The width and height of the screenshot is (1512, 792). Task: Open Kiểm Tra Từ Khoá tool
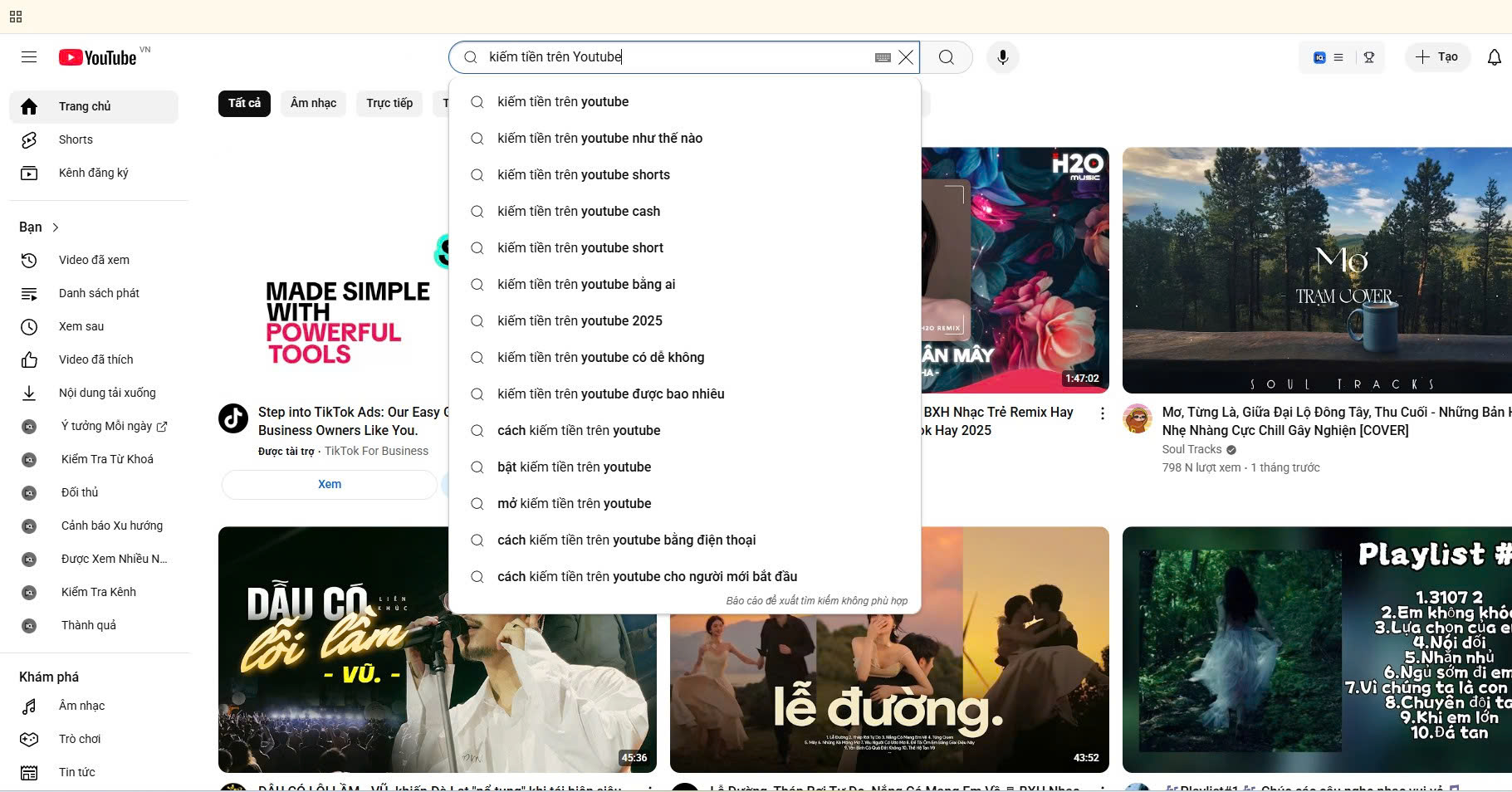point(94,459)
